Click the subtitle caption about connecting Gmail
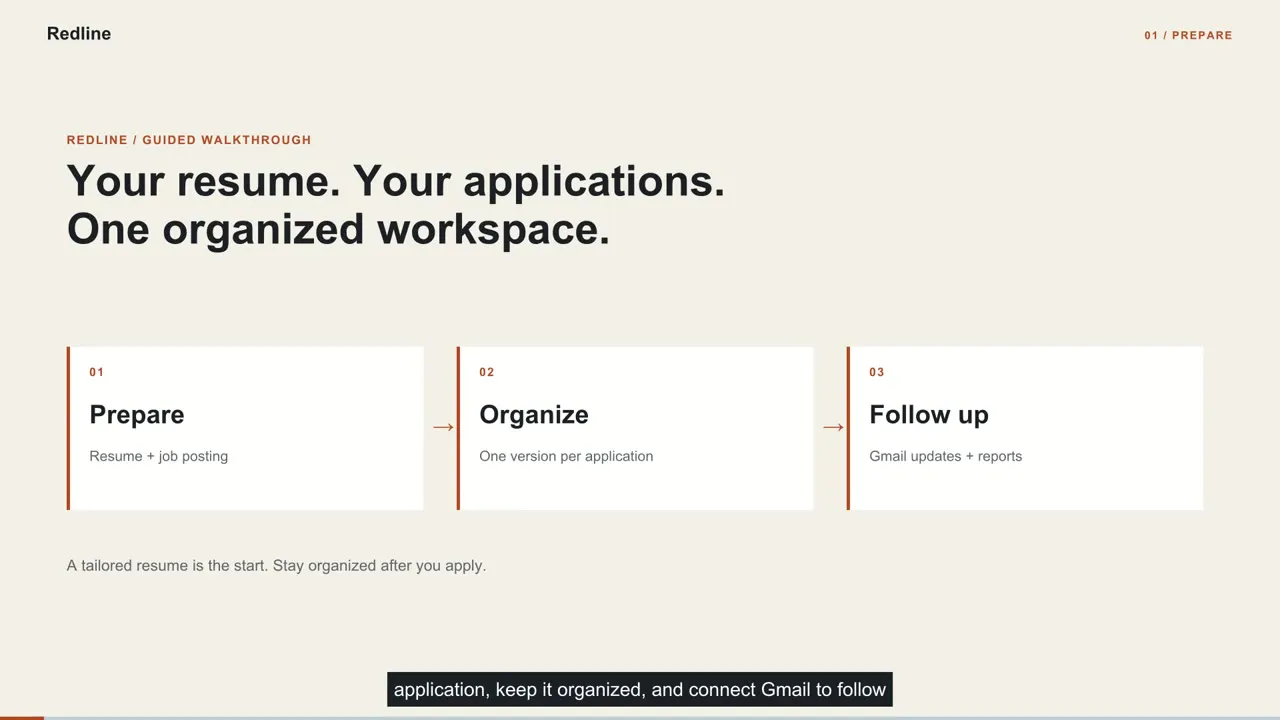 click(x=640, y=690)
